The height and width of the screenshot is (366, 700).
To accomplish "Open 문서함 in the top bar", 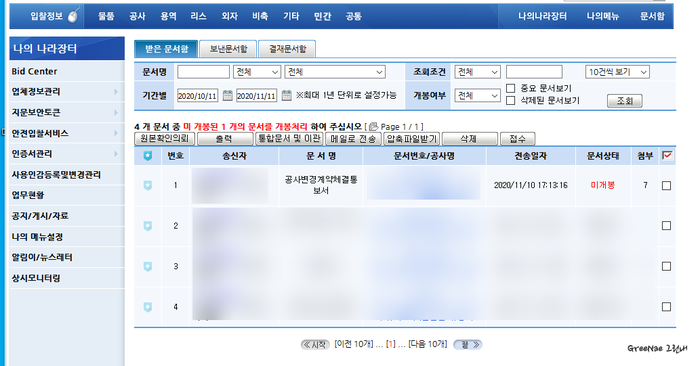I will tap(652, 17).
